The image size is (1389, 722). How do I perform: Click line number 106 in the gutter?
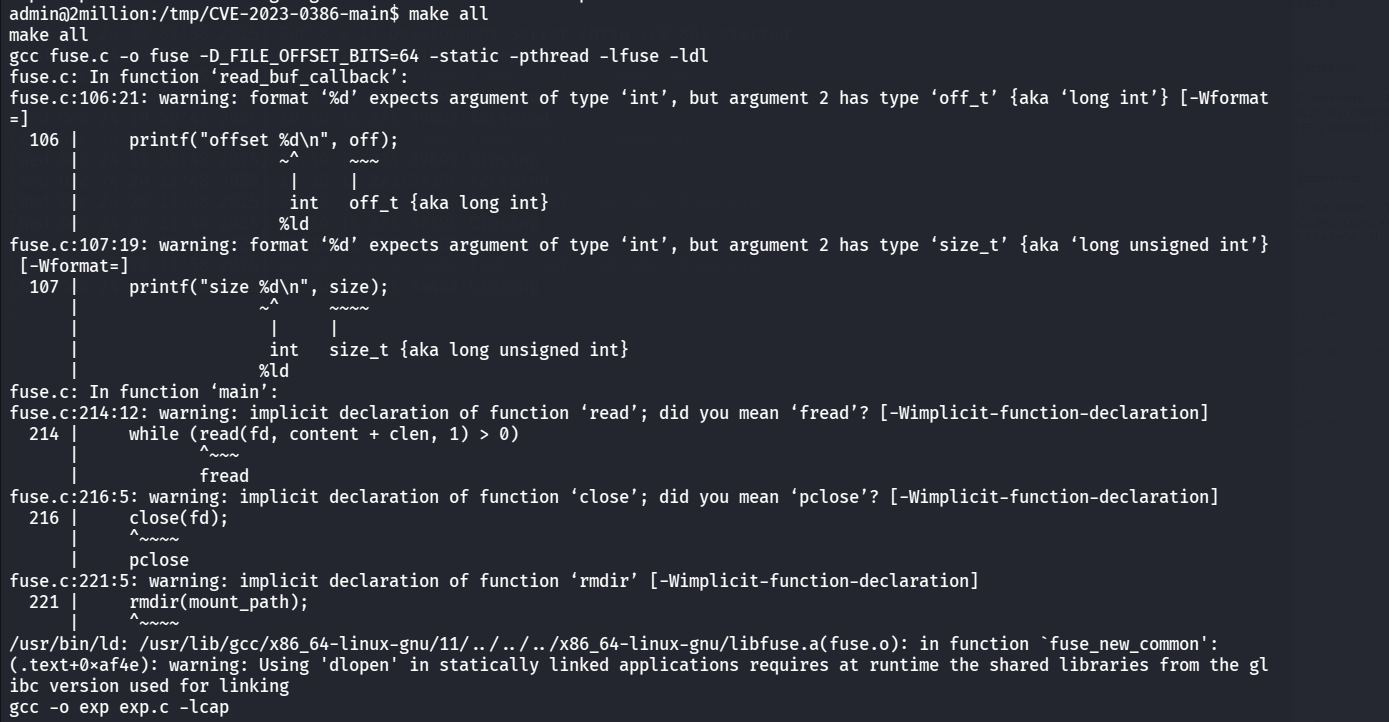click(44, 140)
